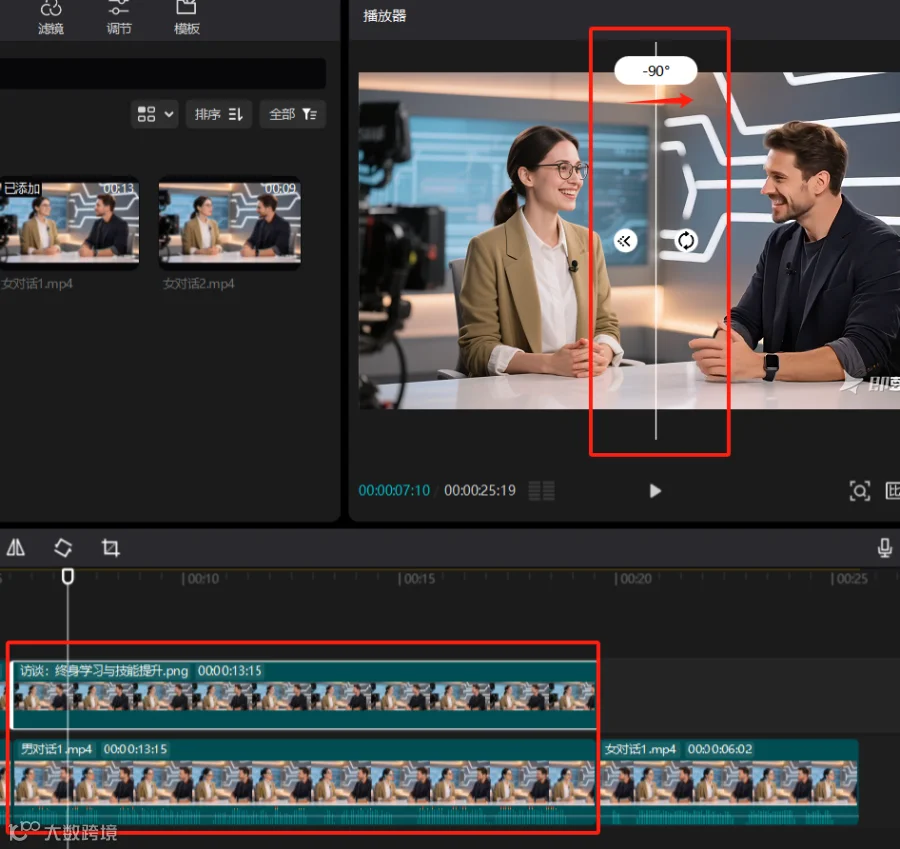900x849 pixels.
Task: Select the 女对话1.mp4 clip on timeline
Action: (x=730, y=781)
